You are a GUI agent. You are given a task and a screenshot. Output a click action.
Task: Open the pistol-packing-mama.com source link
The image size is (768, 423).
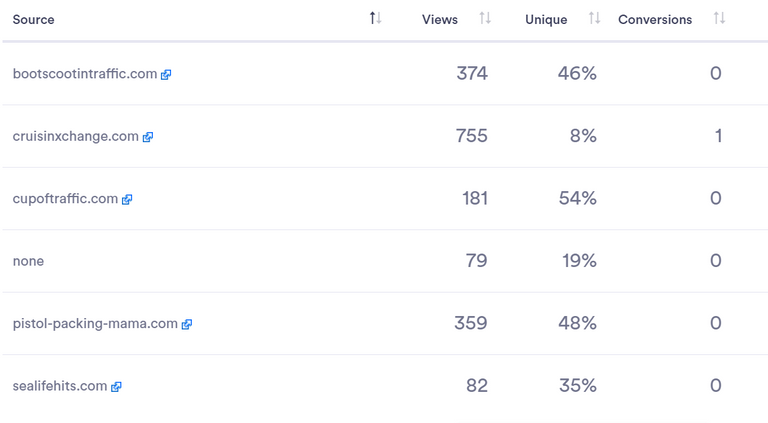95,323
